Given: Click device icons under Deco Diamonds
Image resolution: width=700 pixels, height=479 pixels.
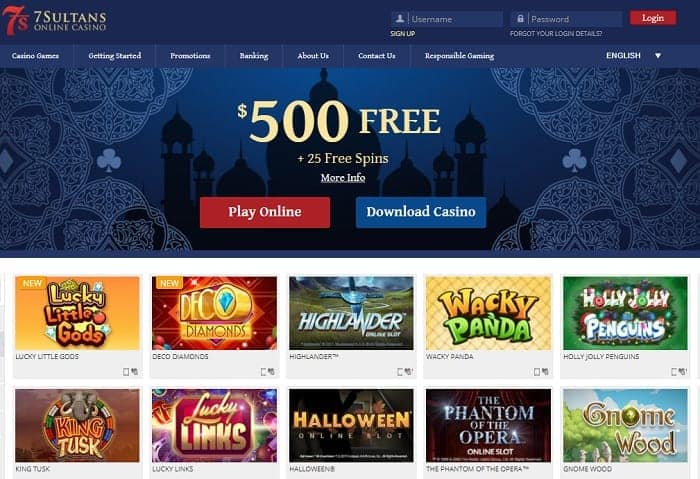Looking at the screenshot, I should click(x=267, y=371).
